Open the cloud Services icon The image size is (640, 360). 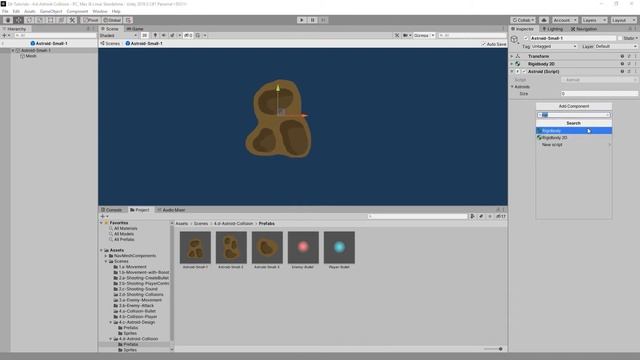click(544, 20)
